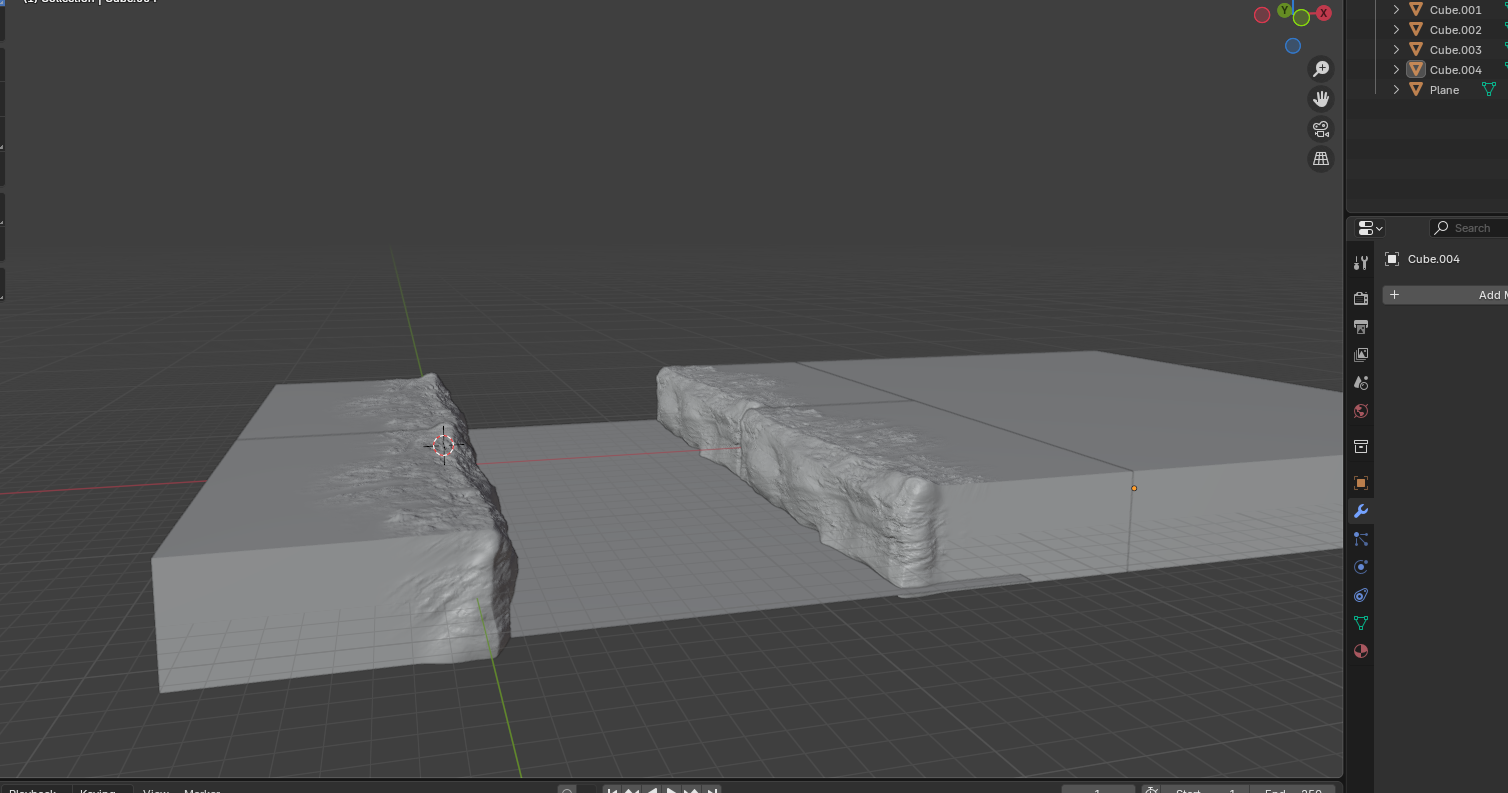
Task: Select Cube.001 name in the outliner
Action: pyautogui.click(x=1456, y=10)
